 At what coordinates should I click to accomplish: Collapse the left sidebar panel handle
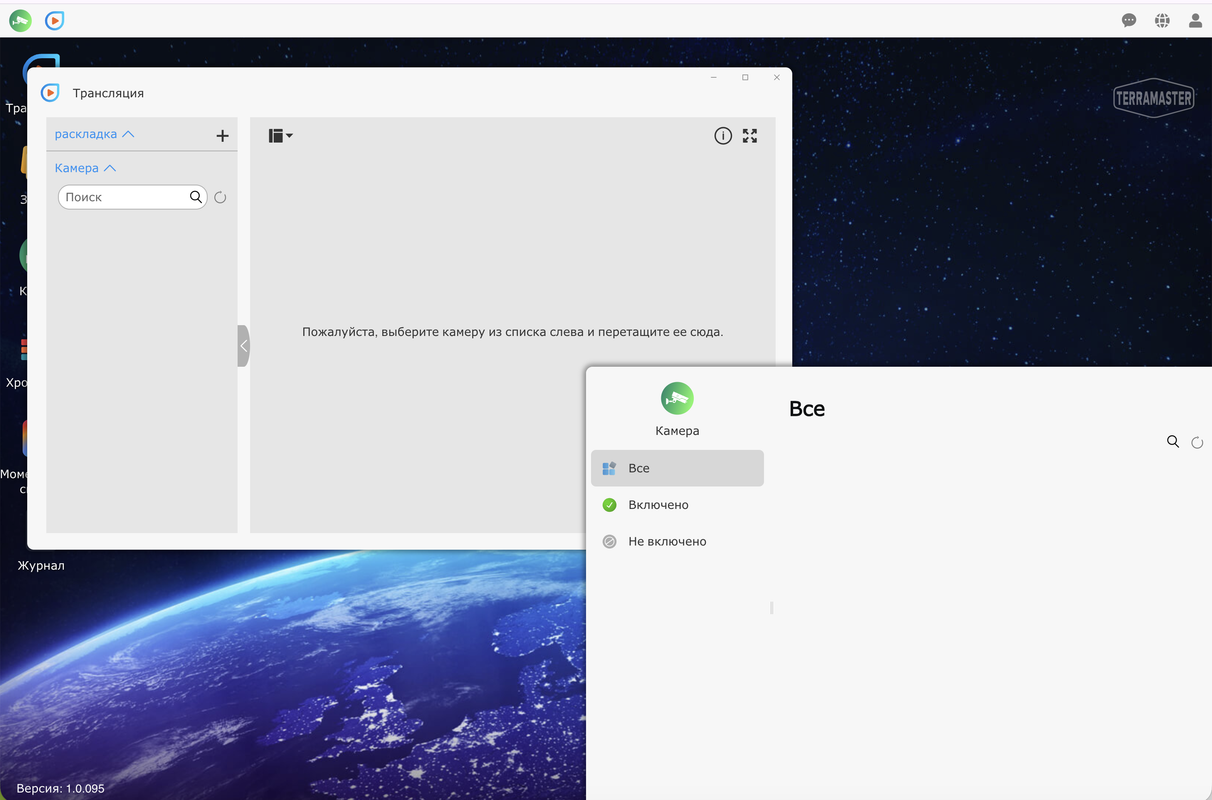point(243,346)
